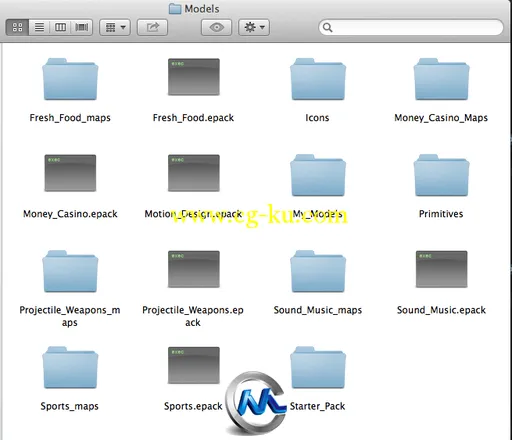Click the Finder search field

[x=411, y=27]
